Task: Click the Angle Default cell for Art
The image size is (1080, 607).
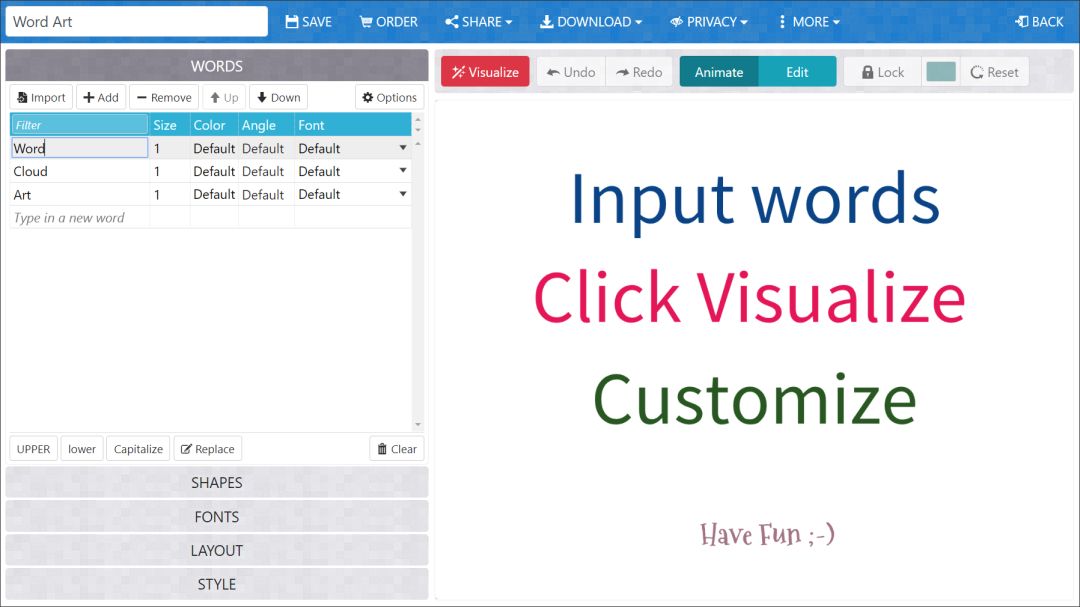Action: pos(266,194)
